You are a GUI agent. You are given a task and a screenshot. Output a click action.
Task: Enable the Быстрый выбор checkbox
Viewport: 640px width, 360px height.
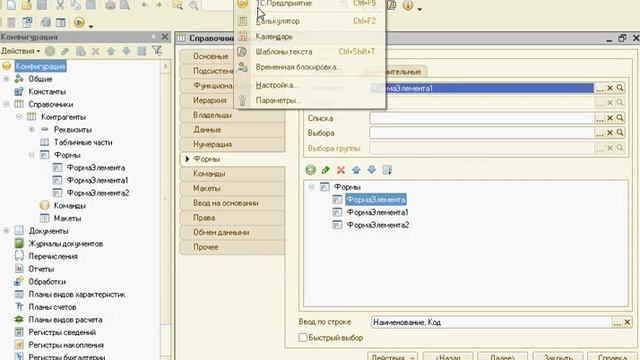pos(303,338)
